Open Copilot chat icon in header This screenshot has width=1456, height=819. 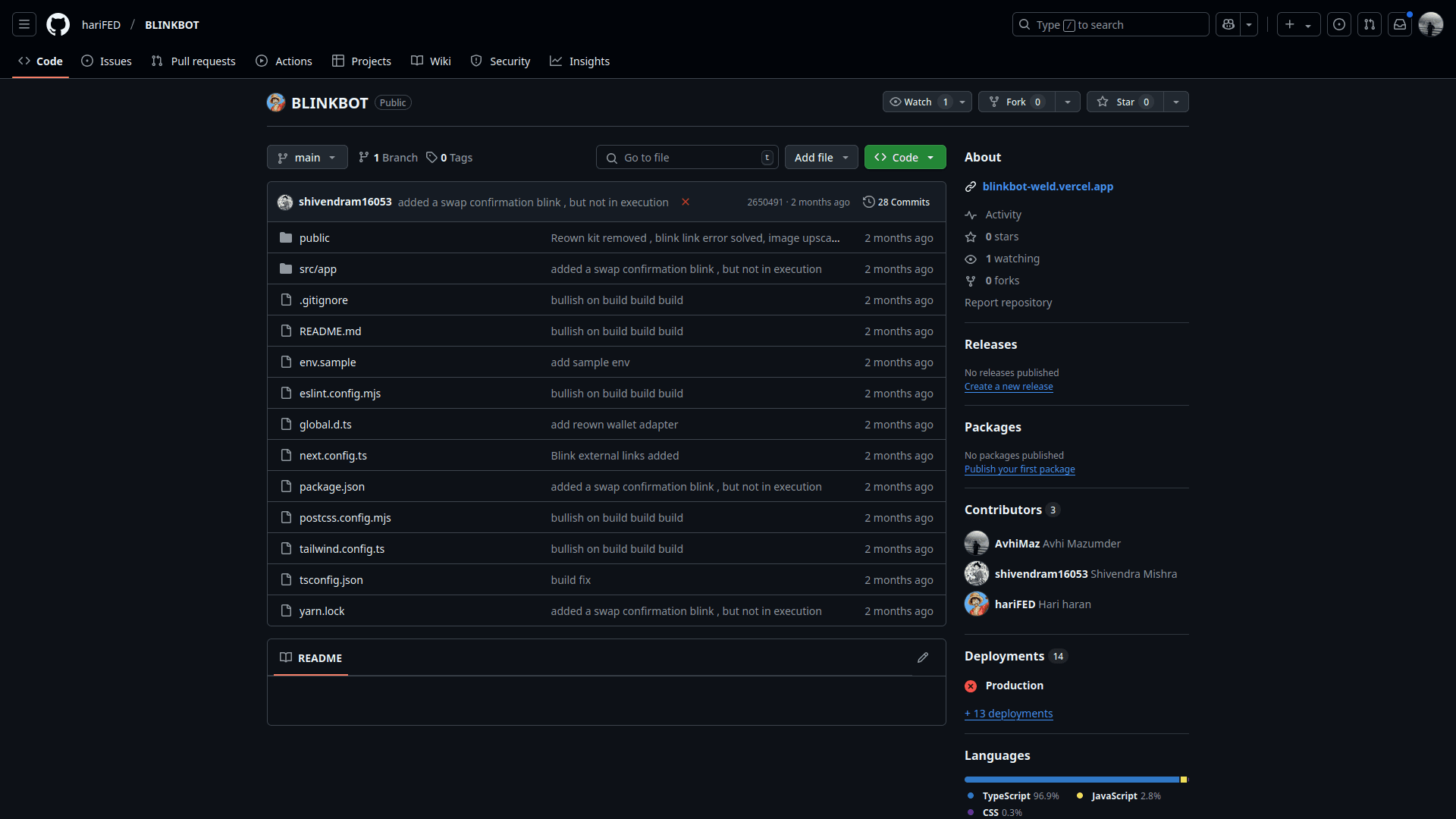pyautogui.click(x=1228, y=24)
